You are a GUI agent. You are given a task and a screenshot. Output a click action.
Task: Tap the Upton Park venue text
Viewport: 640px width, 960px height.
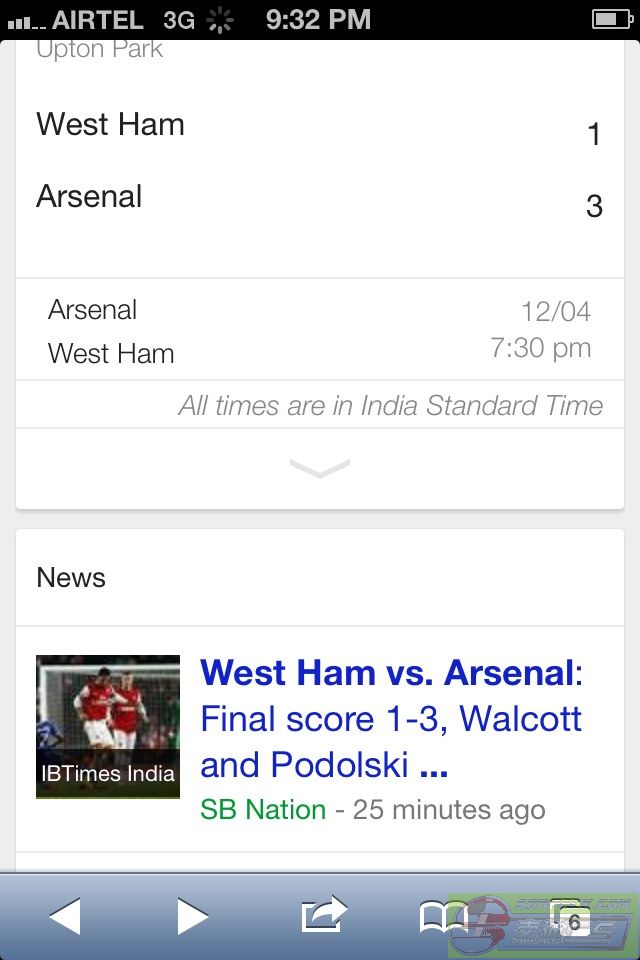pos(100,50)
